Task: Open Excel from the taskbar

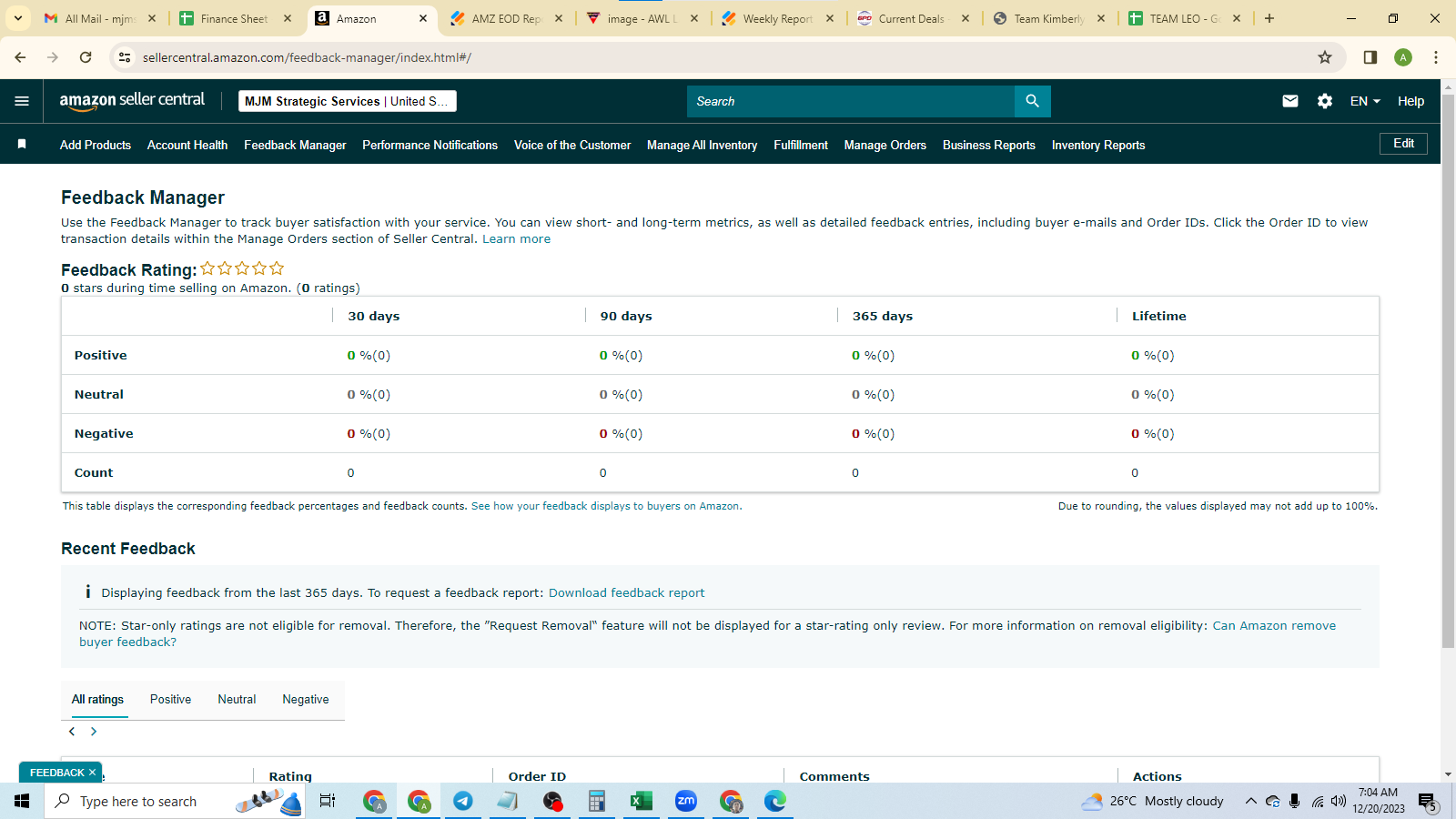Action: 642,801
